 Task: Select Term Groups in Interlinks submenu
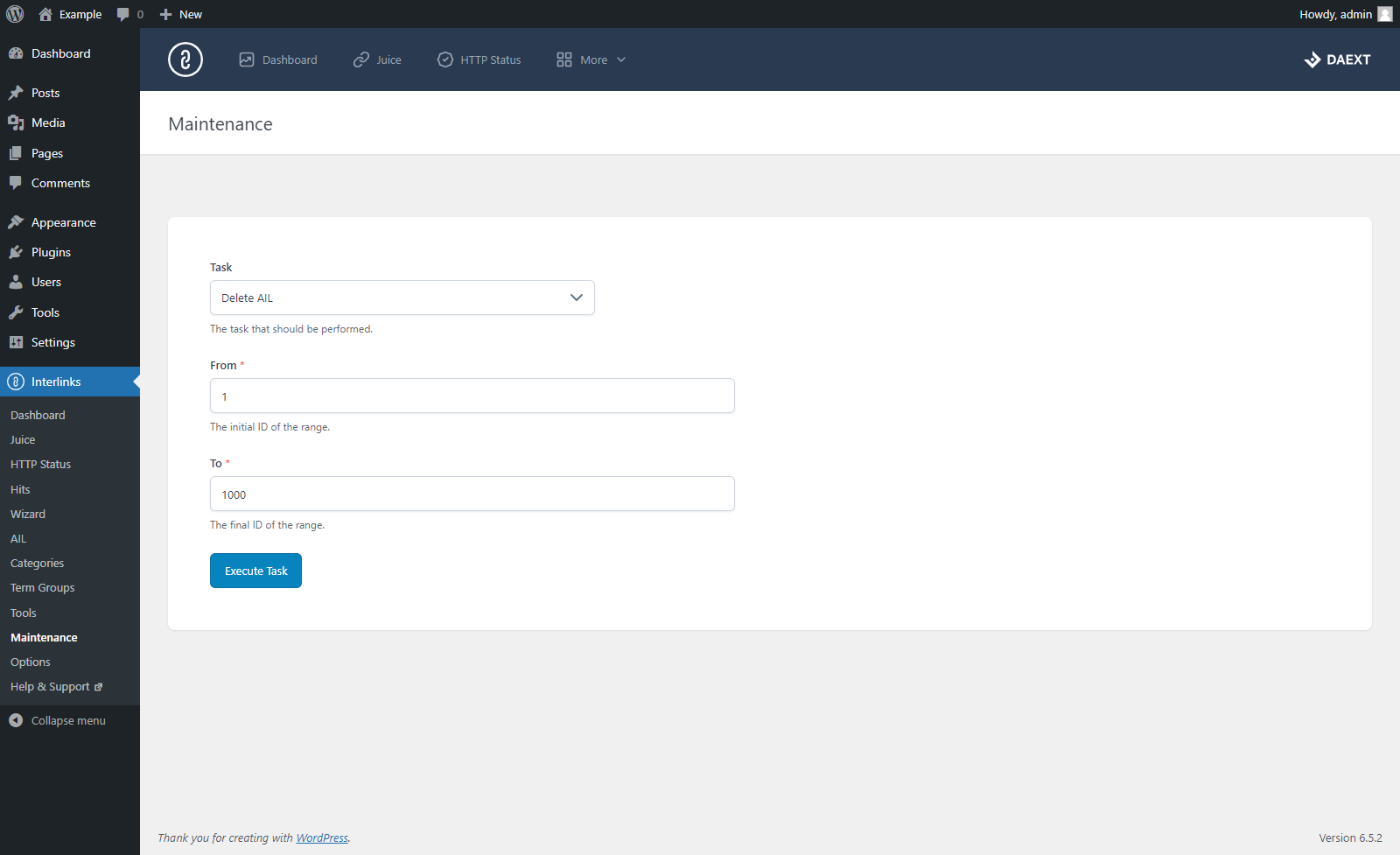(x=42, y=588)
